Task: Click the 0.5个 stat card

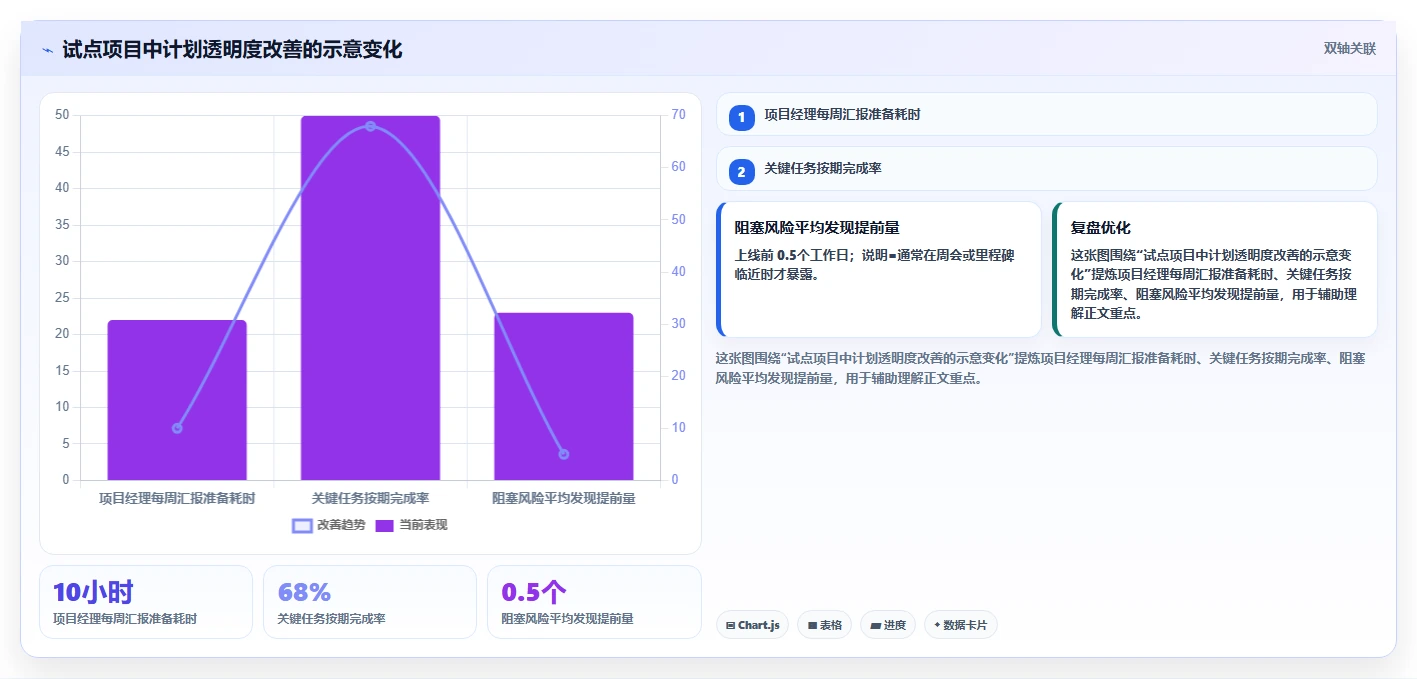Action: click(x=594, y=602)
